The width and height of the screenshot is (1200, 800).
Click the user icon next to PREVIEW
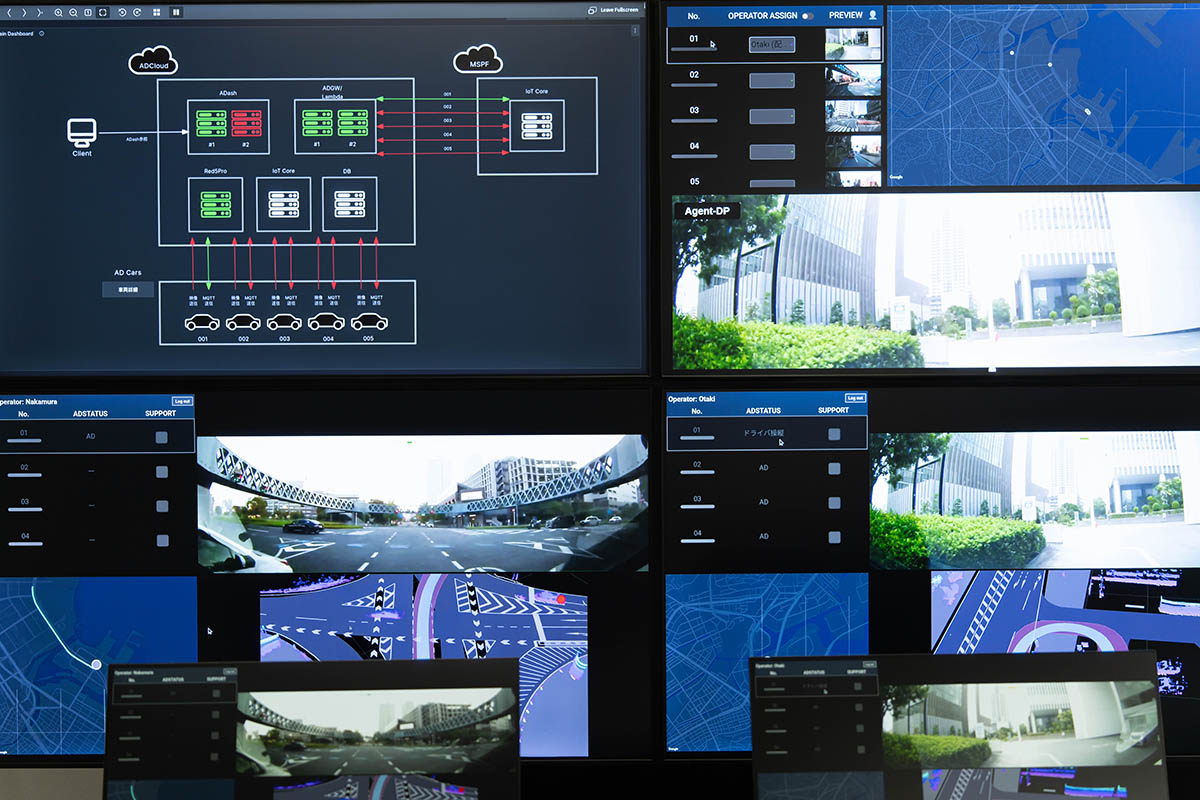pyautogui.click(x=872, y=15)
